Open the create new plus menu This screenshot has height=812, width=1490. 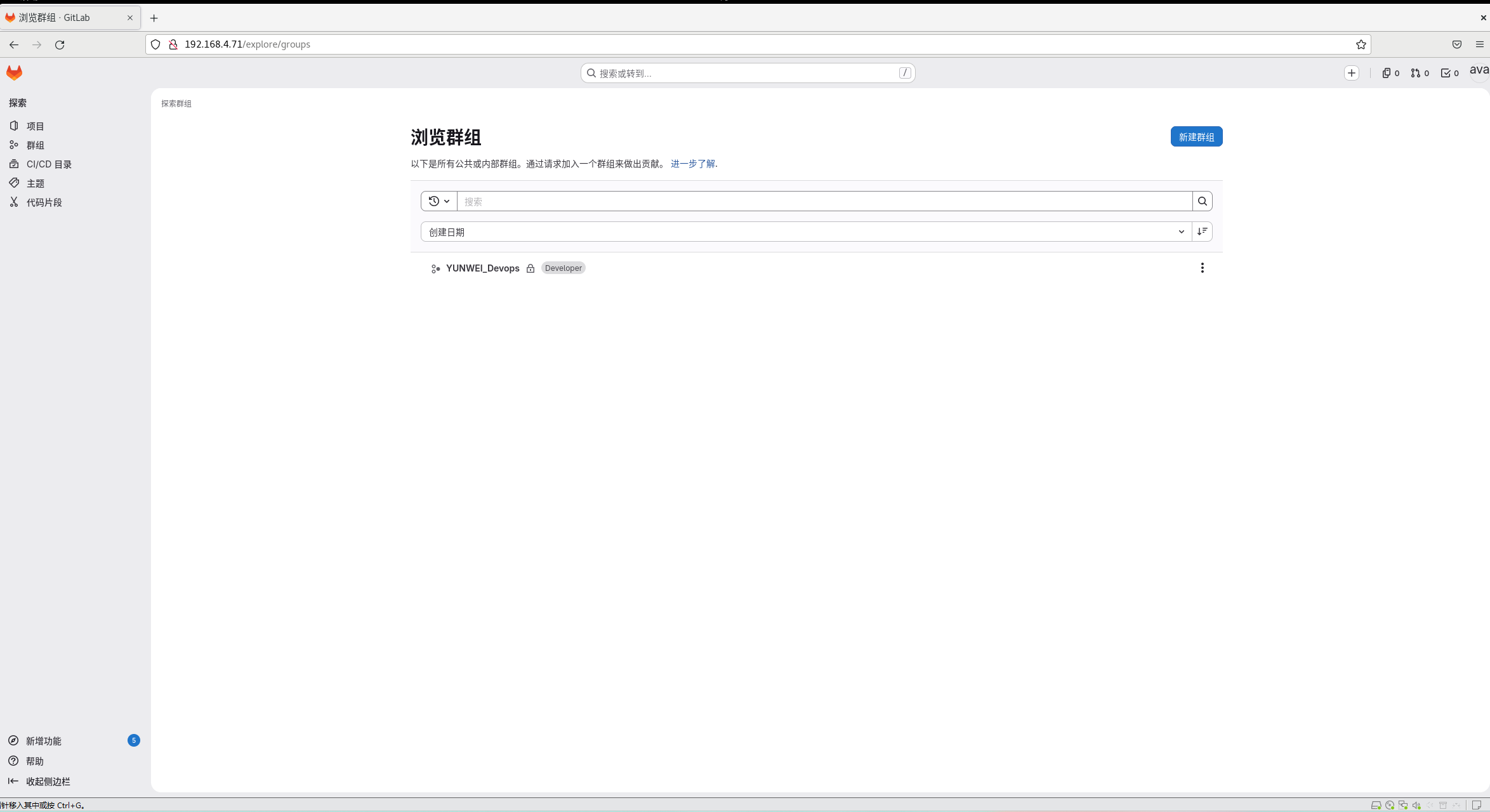click(1352, 73)
